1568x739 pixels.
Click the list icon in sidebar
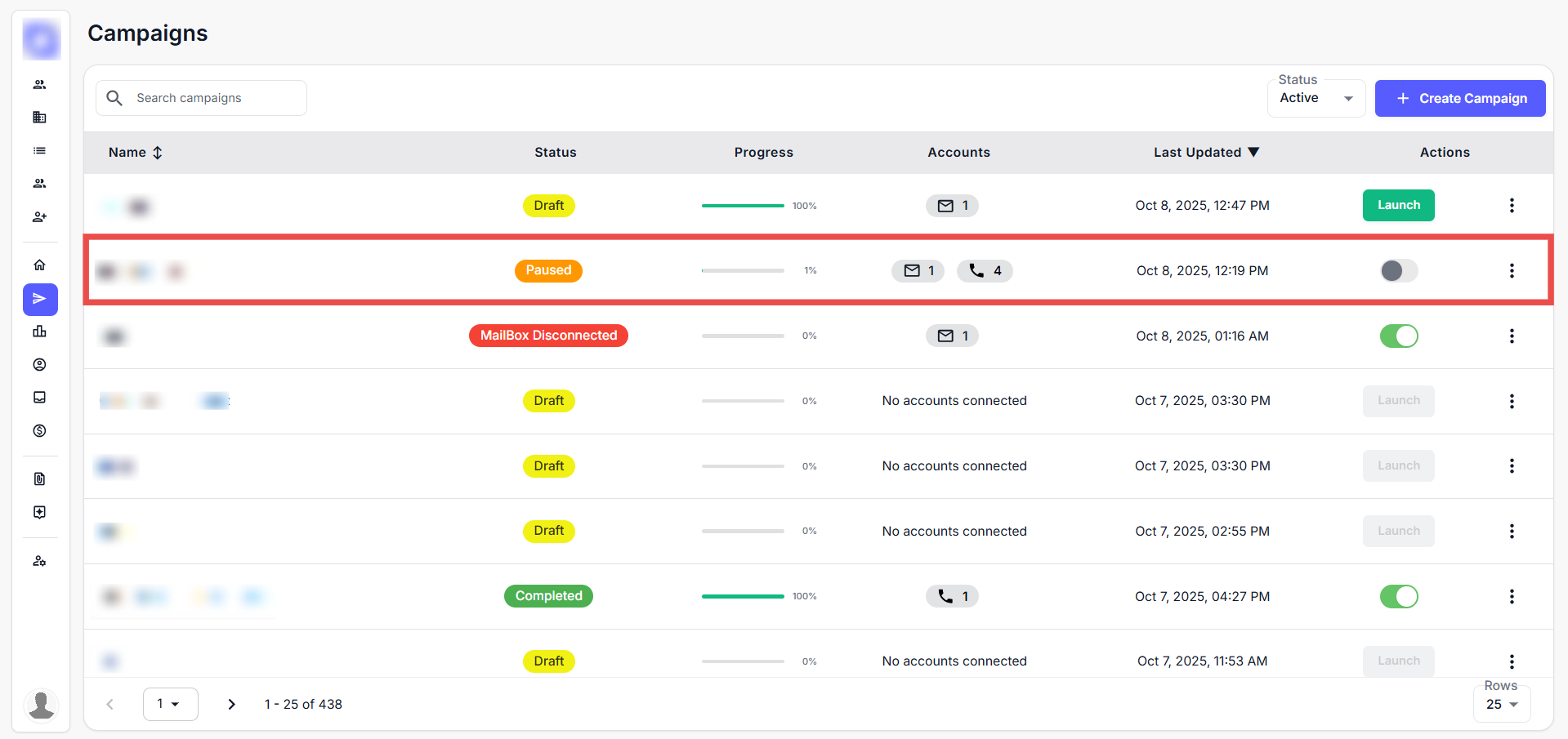click(39, 151)
